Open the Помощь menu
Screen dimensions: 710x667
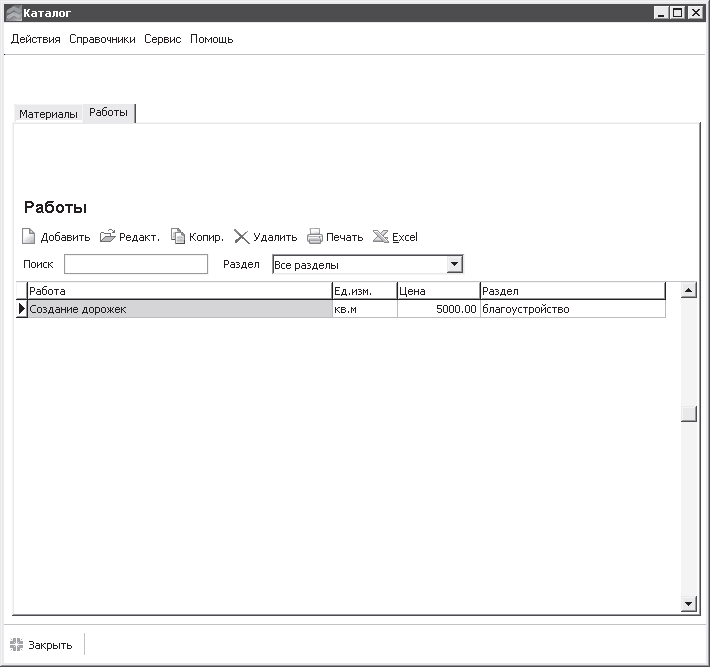pos(211,39)
